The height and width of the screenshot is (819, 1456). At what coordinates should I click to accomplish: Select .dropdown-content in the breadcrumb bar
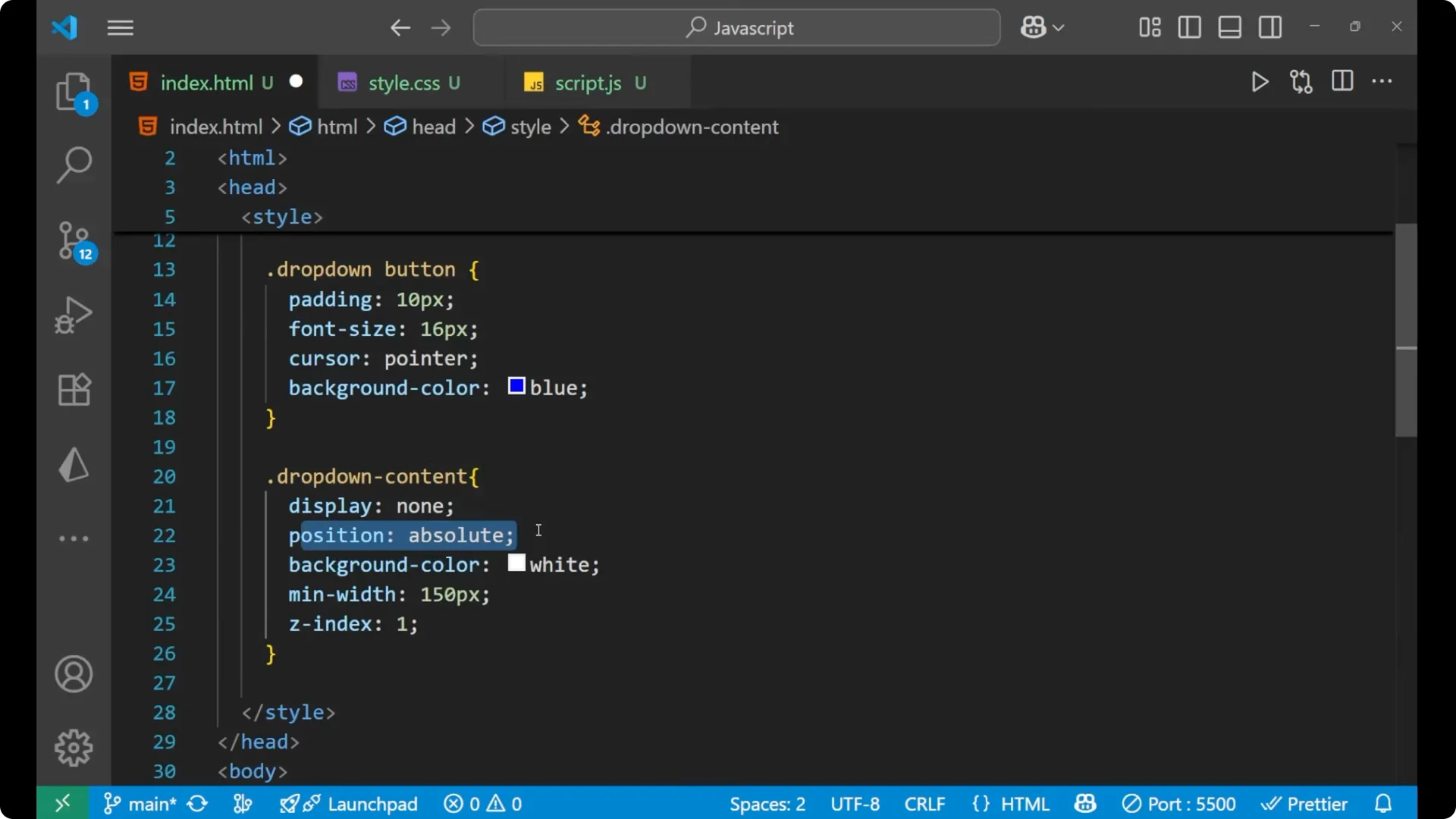(692, 127)
